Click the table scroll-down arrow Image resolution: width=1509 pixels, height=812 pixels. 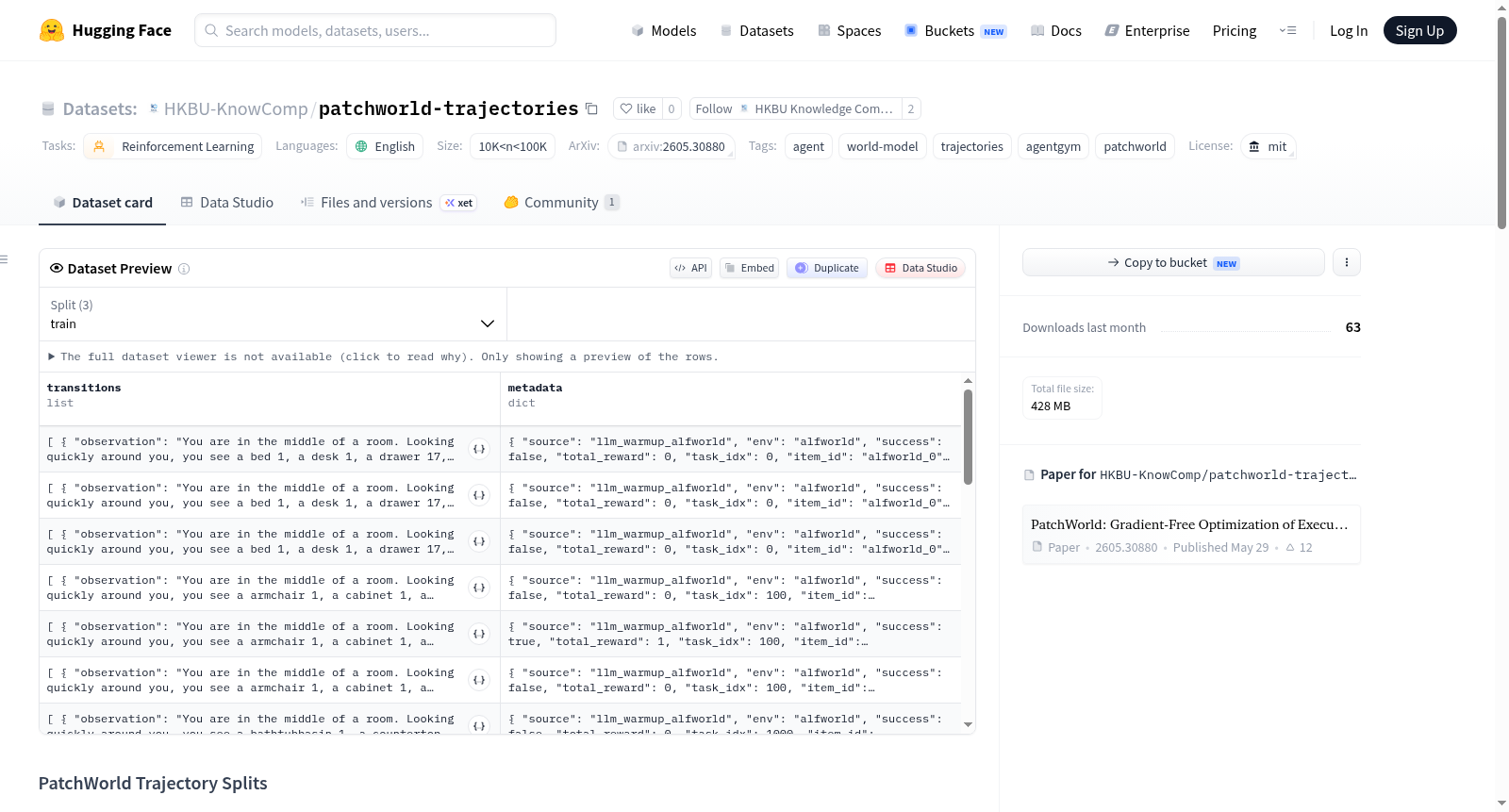(968, 725)
